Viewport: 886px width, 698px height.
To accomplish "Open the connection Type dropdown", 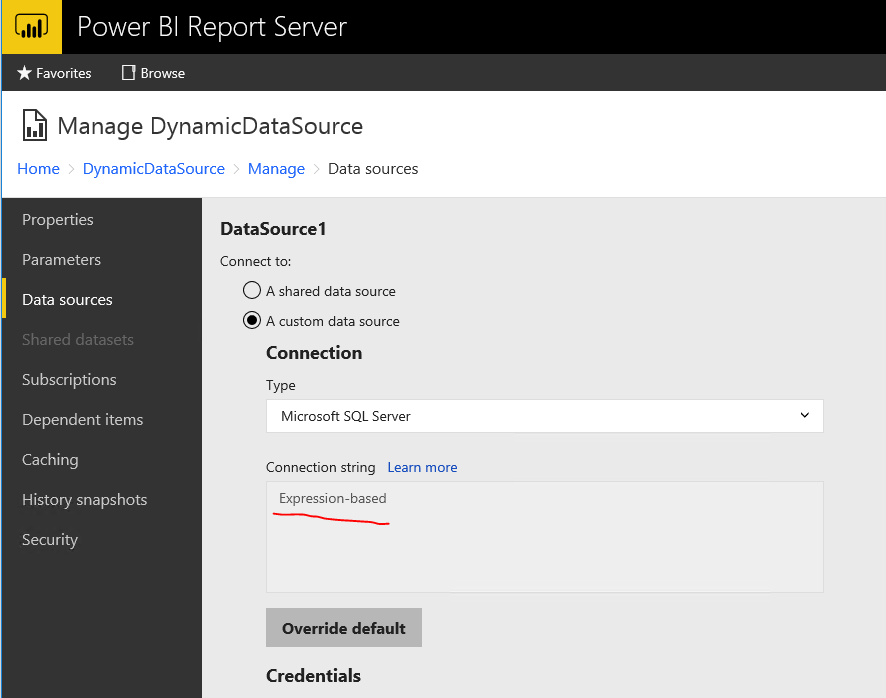I will click(544, 416).
